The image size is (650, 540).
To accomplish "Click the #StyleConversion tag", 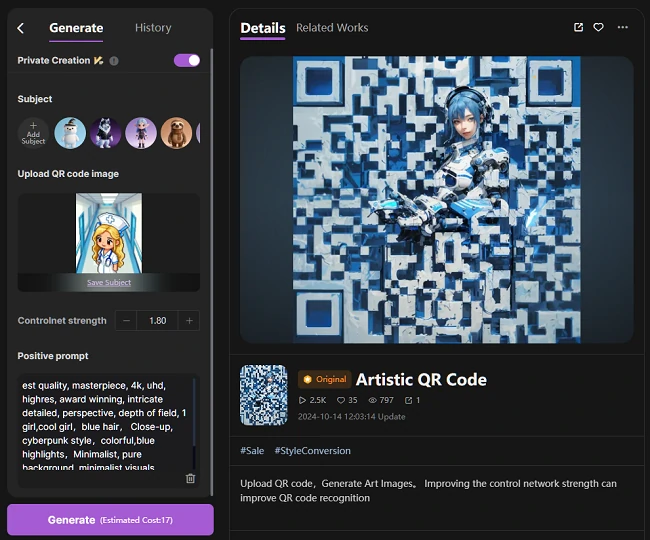I will pyautogui.click(x=313, y=451).
